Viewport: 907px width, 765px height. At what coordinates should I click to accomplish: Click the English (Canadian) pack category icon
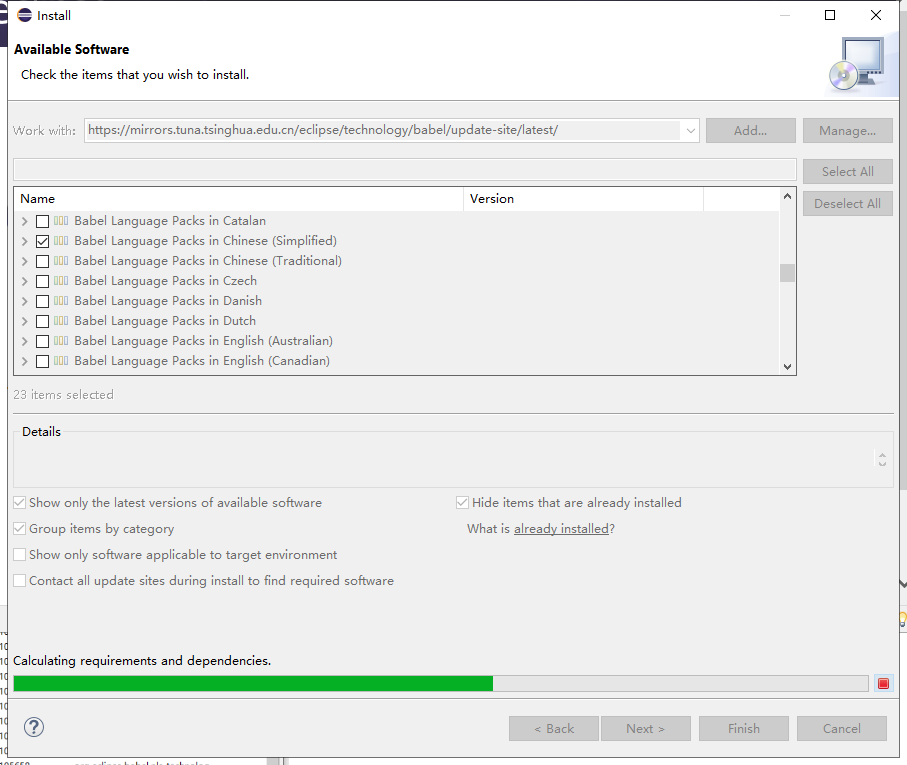61,361
